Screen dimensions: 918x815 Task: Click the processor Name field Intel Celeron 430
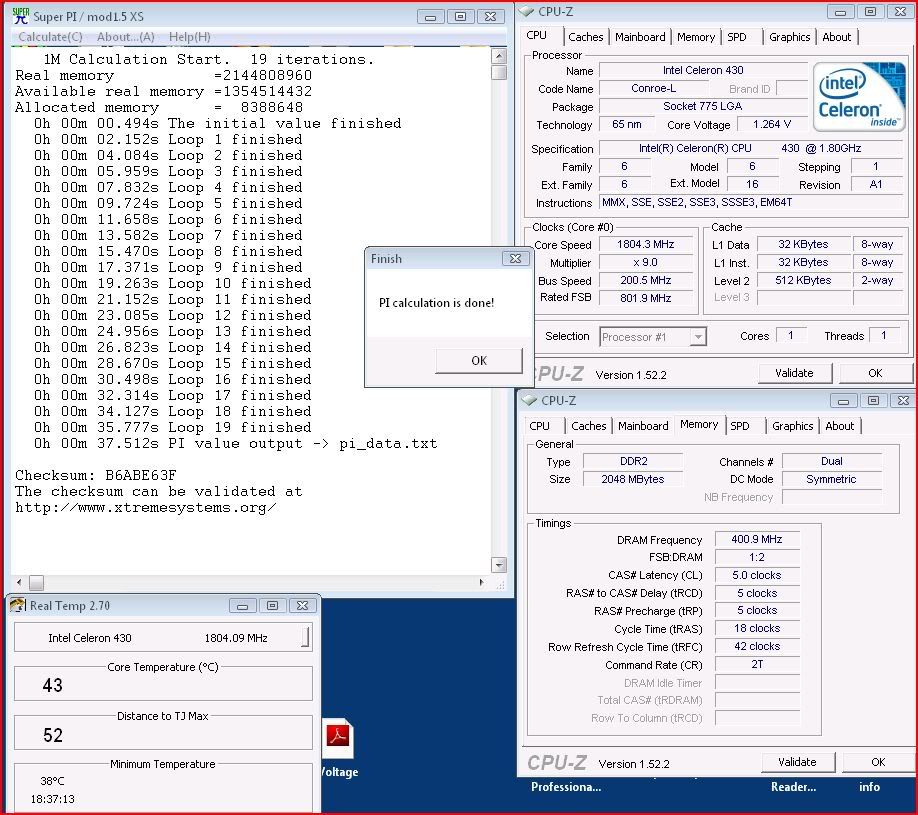point(703,70)
